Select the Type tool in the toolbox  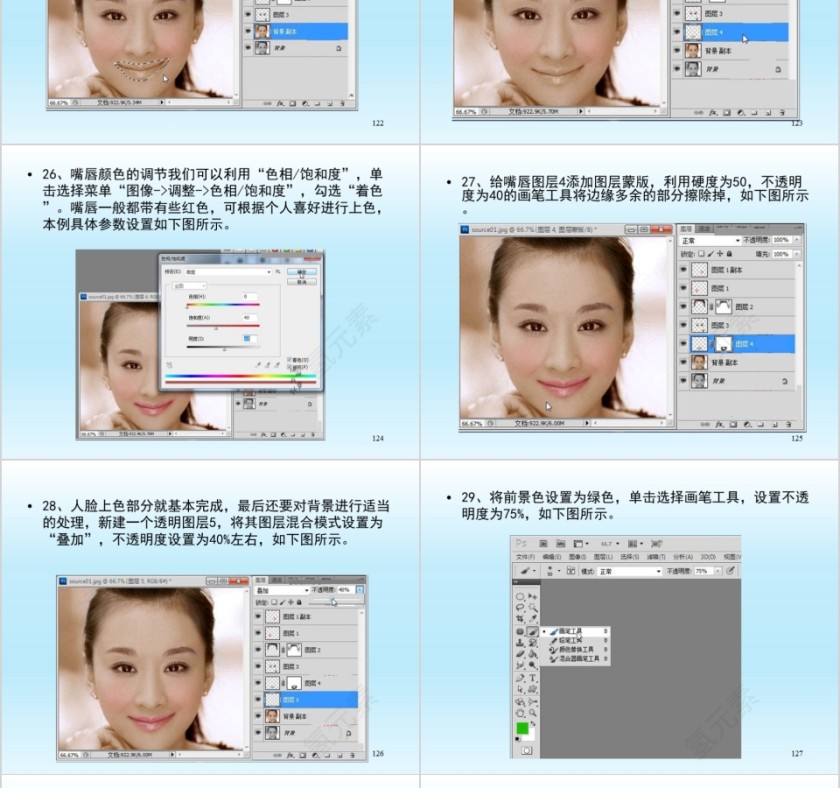[x=532, y=678]
